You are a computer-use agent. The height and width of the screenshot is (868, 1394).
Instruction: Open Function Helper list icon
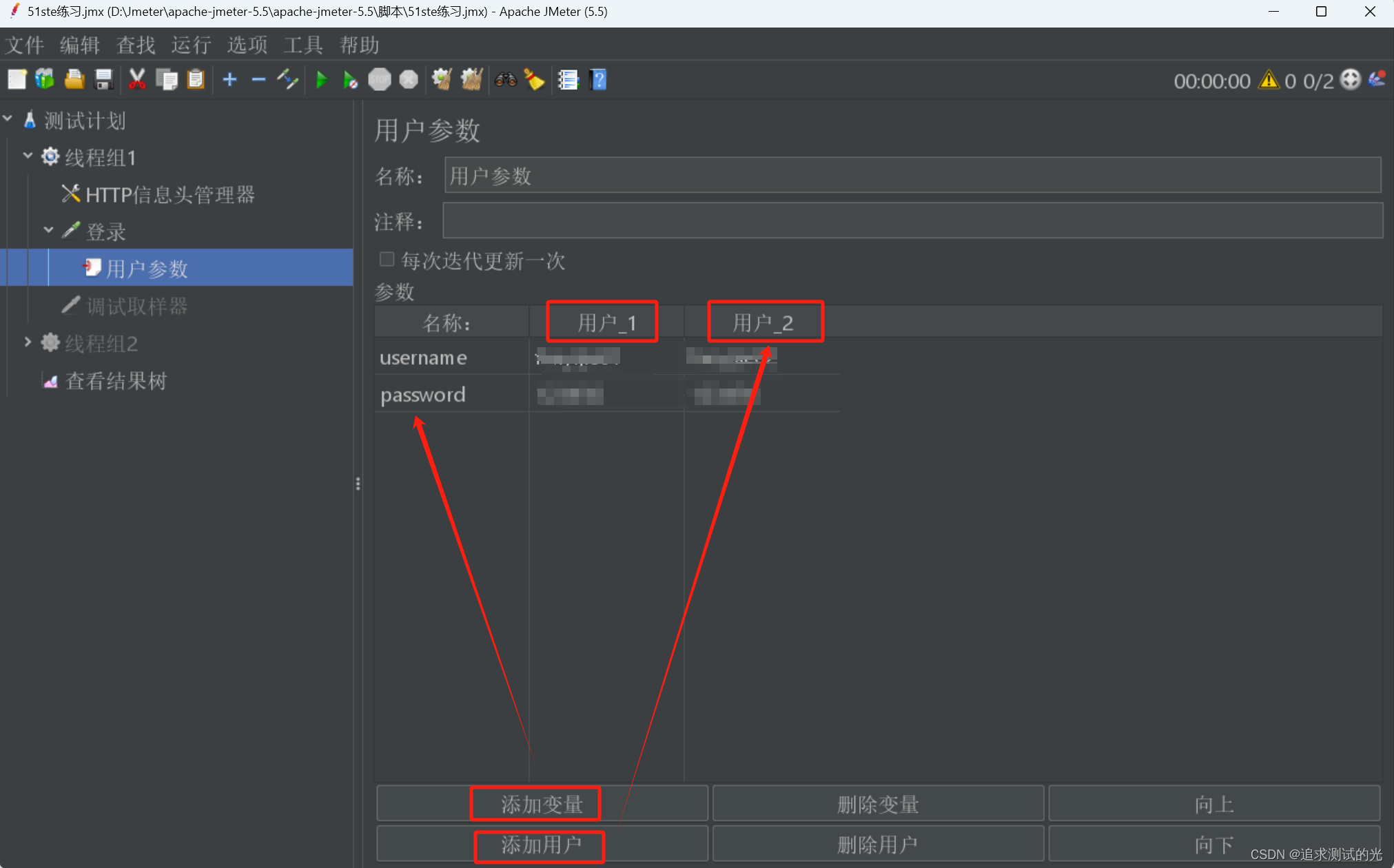point(568,80)
